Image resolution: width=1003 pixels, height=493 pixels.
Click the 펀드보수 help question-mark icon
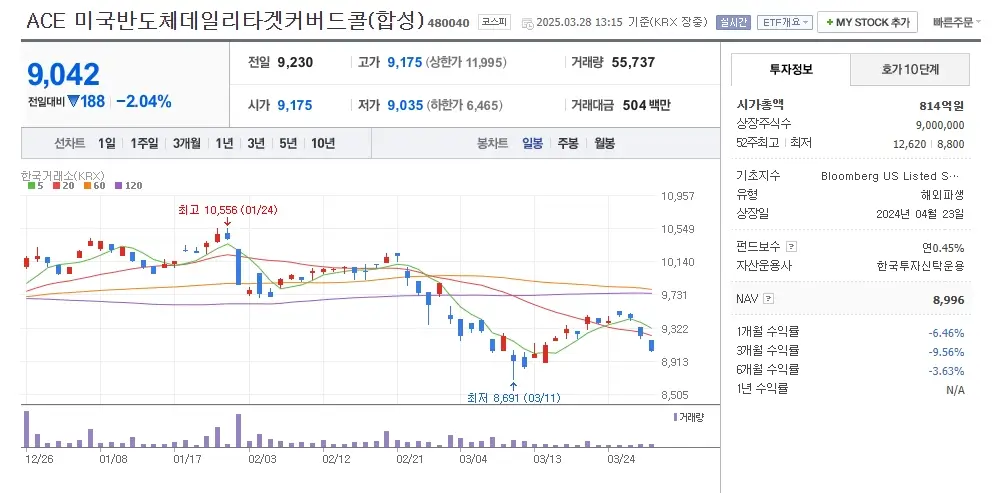[x=791, y=247]
